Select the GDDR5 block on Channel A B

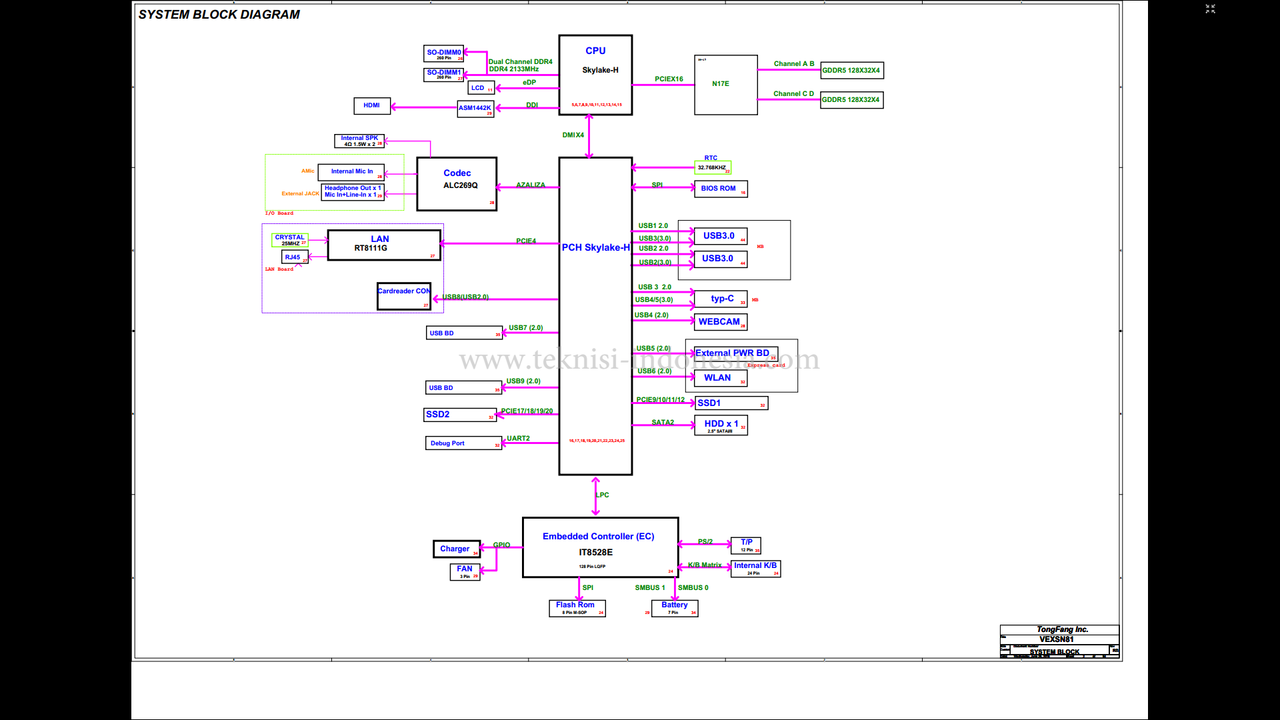pyautogui.click(x=852, y=71)
